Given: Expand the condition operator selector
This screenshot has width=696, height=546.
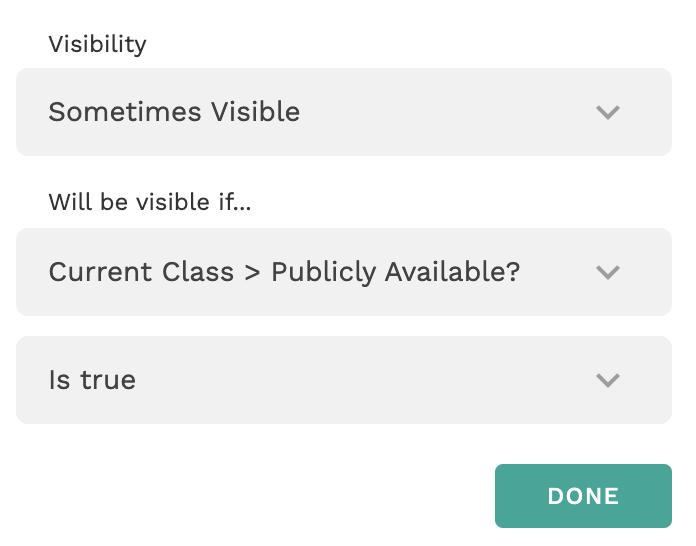Looking at the screenshot, I should coord(343,380).
